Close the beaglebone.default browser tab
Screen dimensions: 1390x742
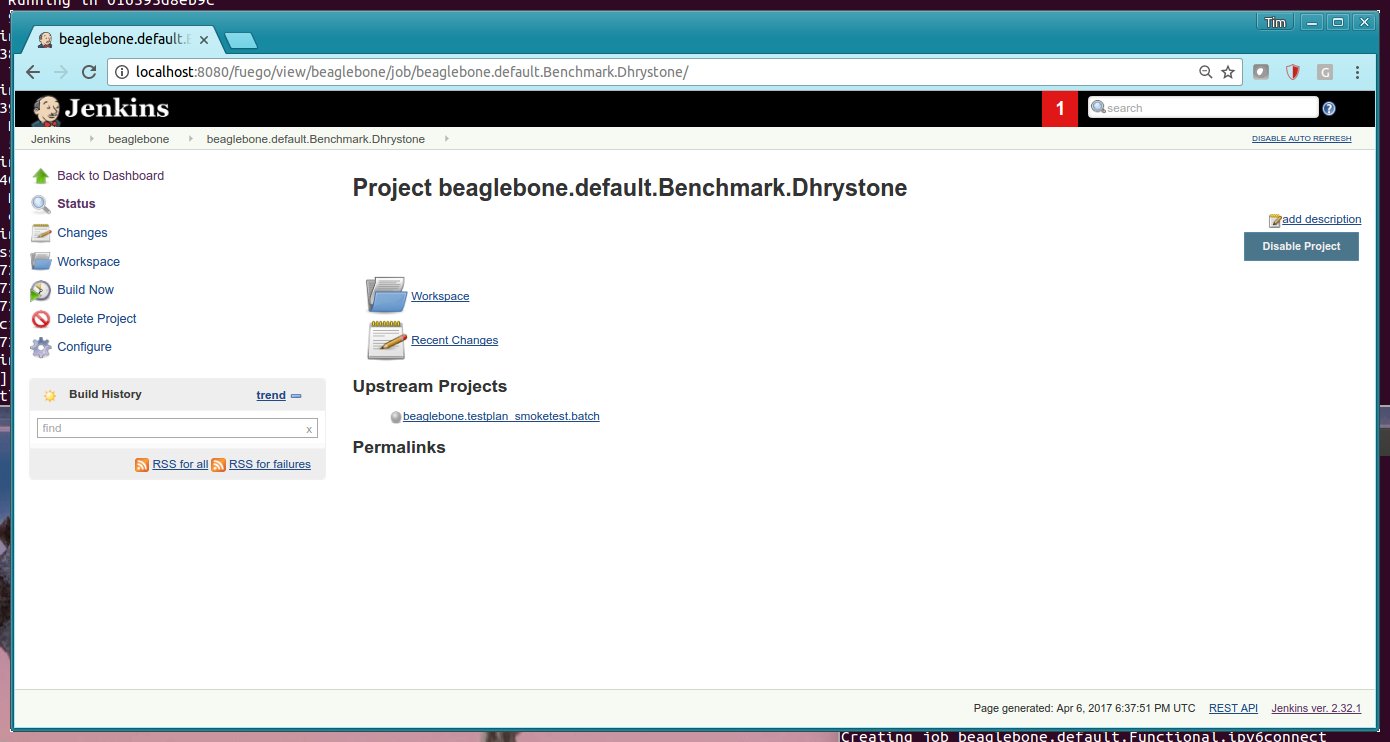pyautogui.click(x=204, y=40)
